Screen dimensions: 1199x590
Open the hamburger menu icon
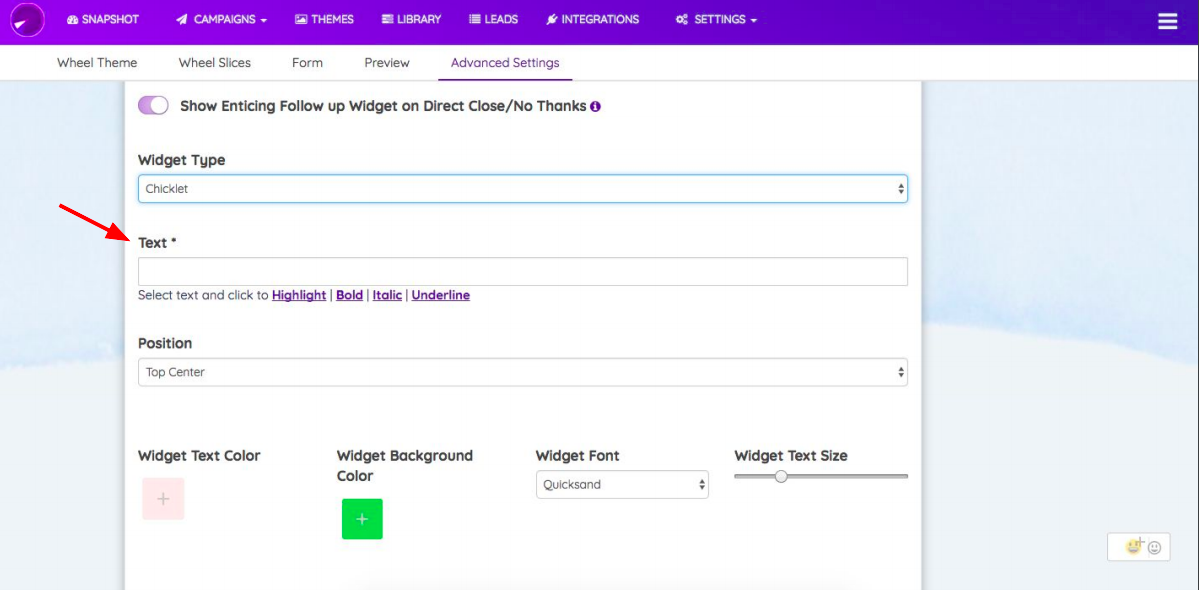[1168, 21]
